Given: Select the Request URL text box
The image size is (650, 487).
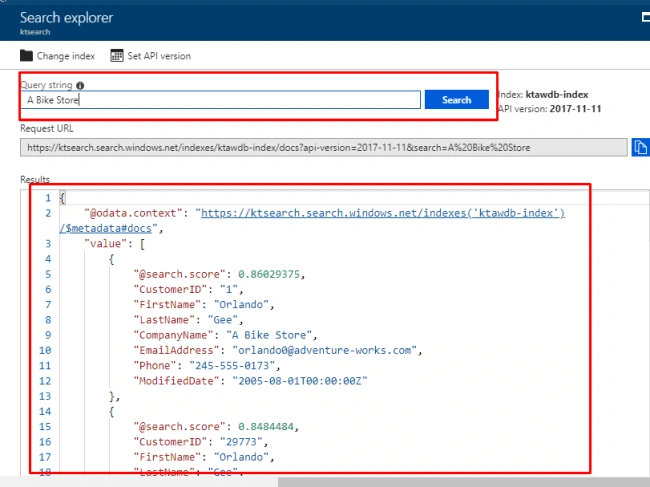Looking at the screenshot, I should (323, 148).
